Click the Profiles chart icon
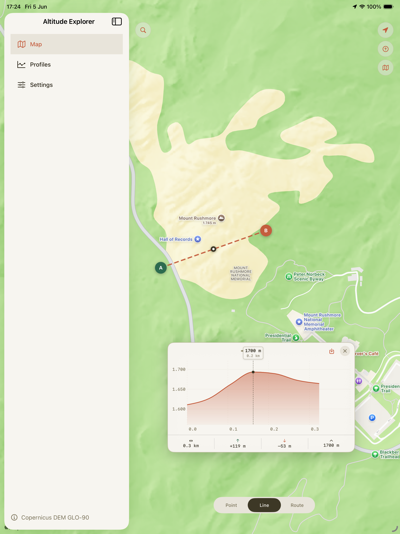Viewport: 400px width, 534px height. 21,64
